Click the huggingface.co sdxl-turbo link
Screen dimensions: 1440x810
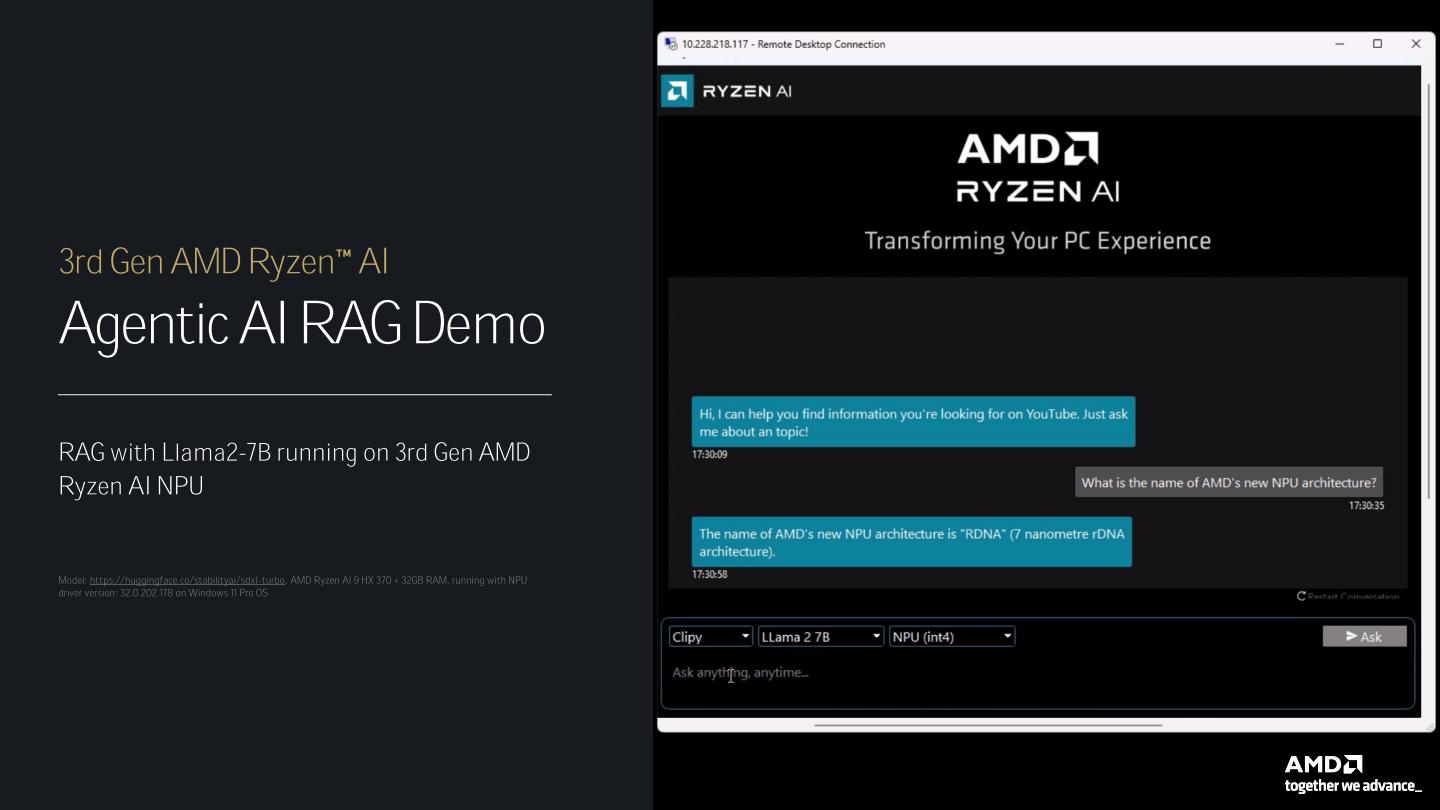(187, 580)
